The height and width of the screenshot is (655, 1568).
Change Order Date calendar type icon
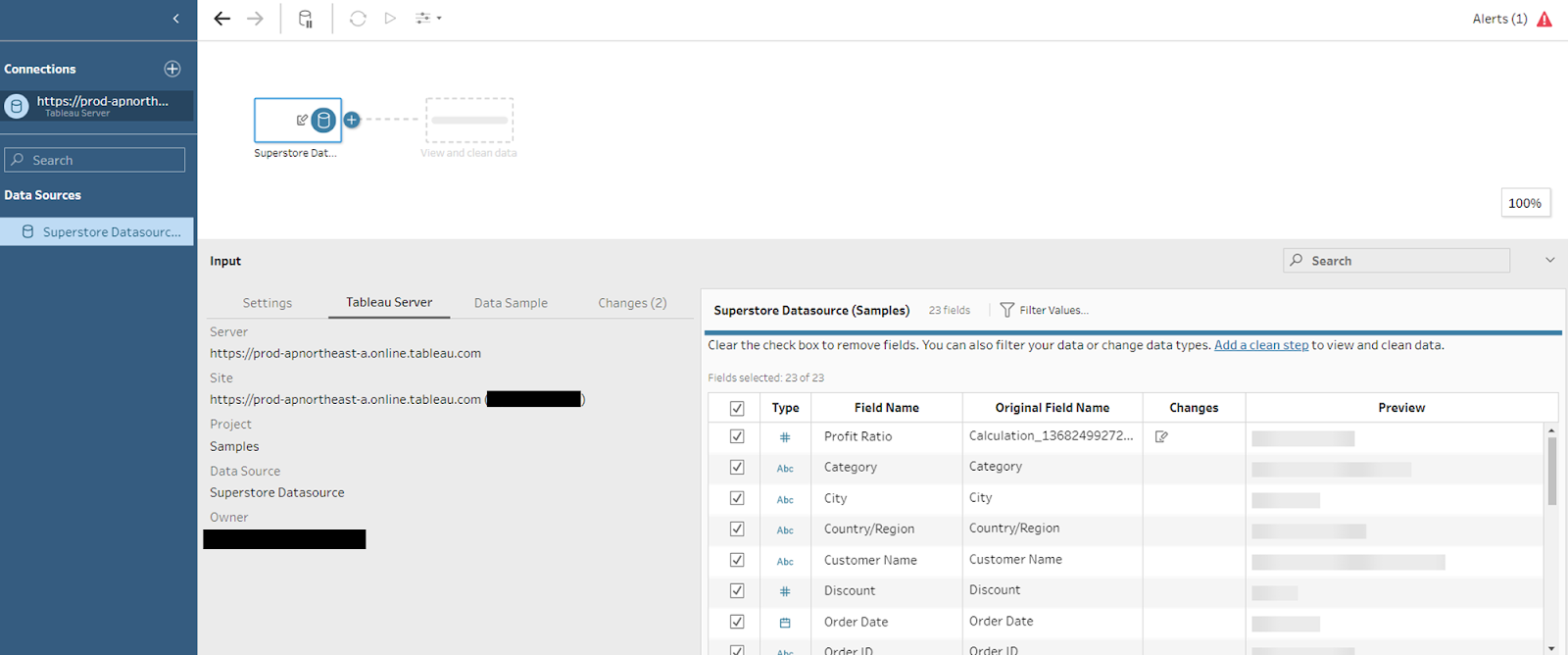point(785,623)
